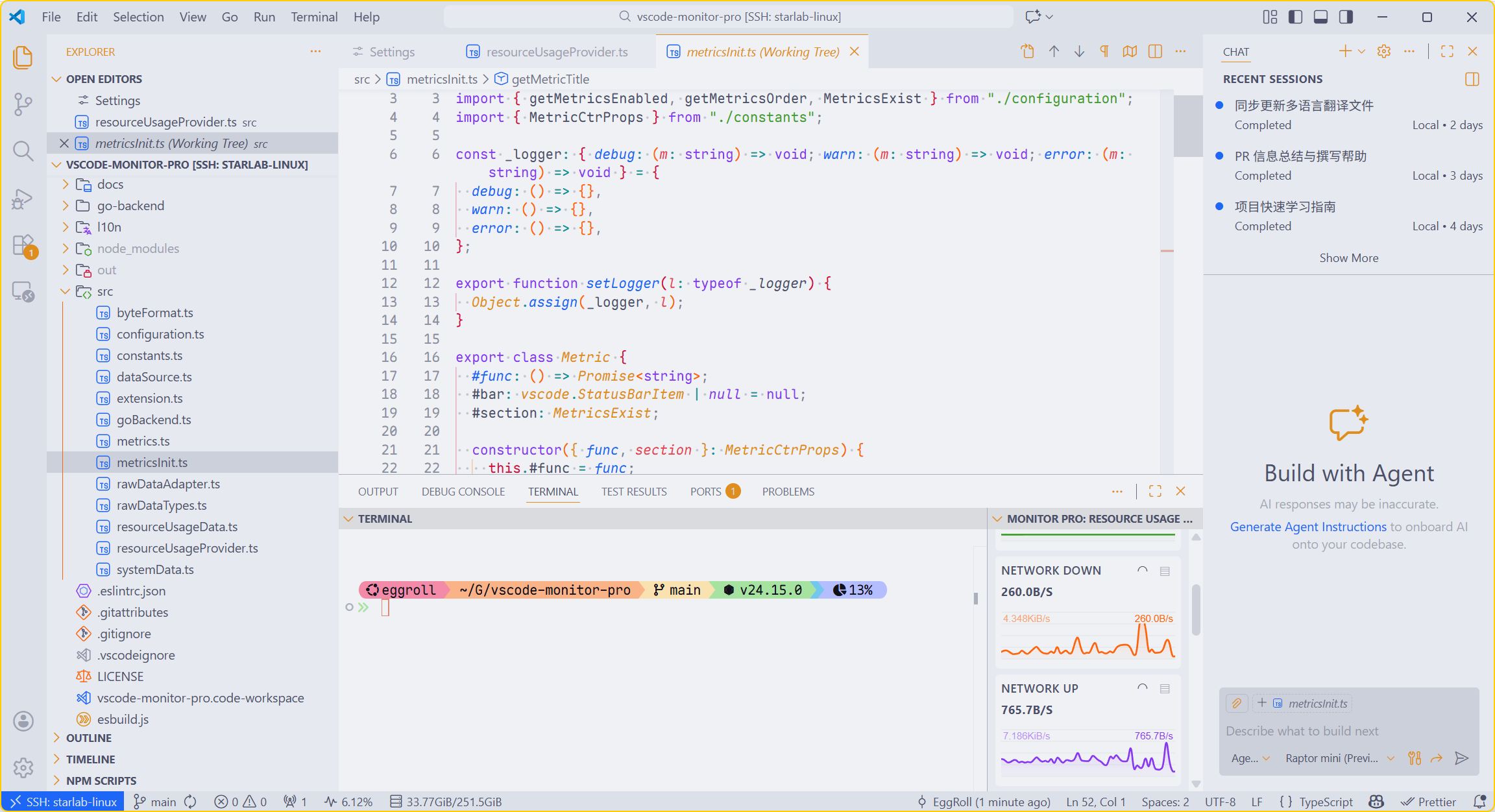Image resolution: width=1495 pixels, height=812 pixels.
Task: Open the Accounts menu icon
Action: coord(23,721)
